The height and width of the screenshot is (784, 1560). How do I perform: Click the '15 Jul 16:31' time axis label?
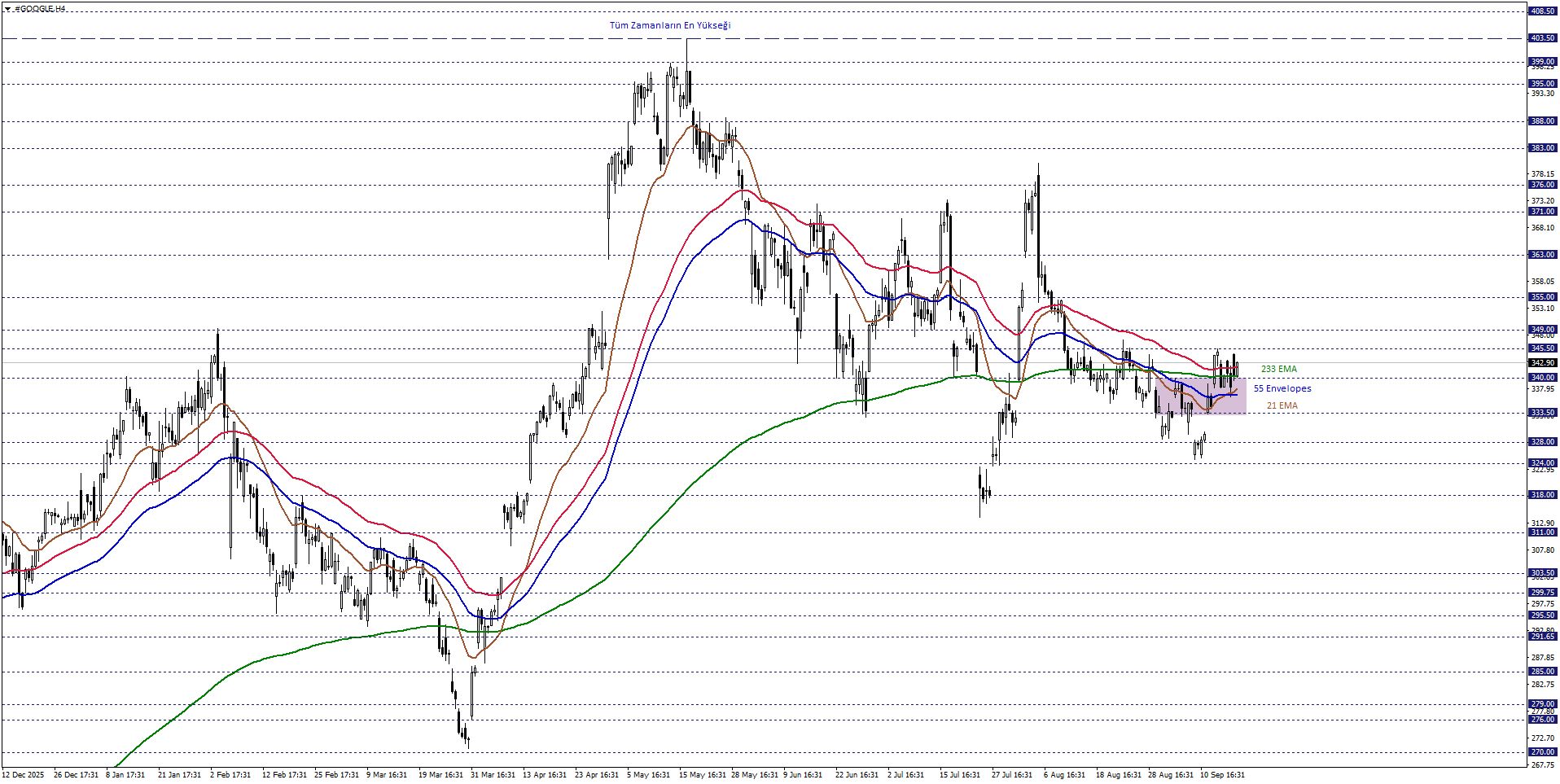point(959,775)
